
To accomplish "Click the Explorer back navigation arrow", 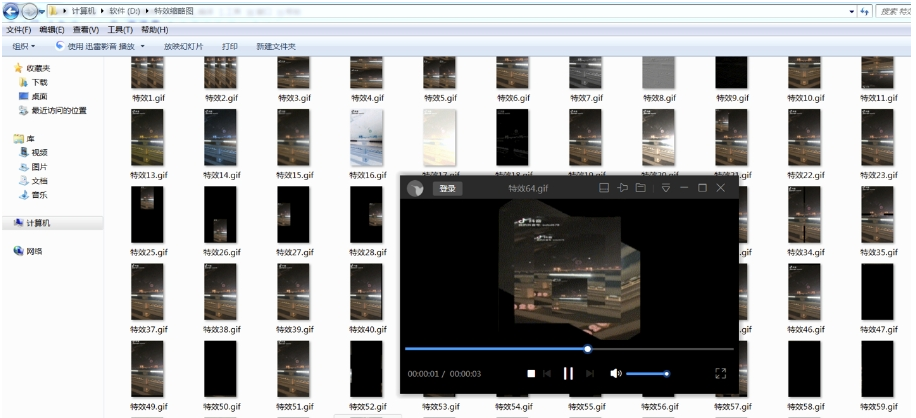I will pos(12,10).
